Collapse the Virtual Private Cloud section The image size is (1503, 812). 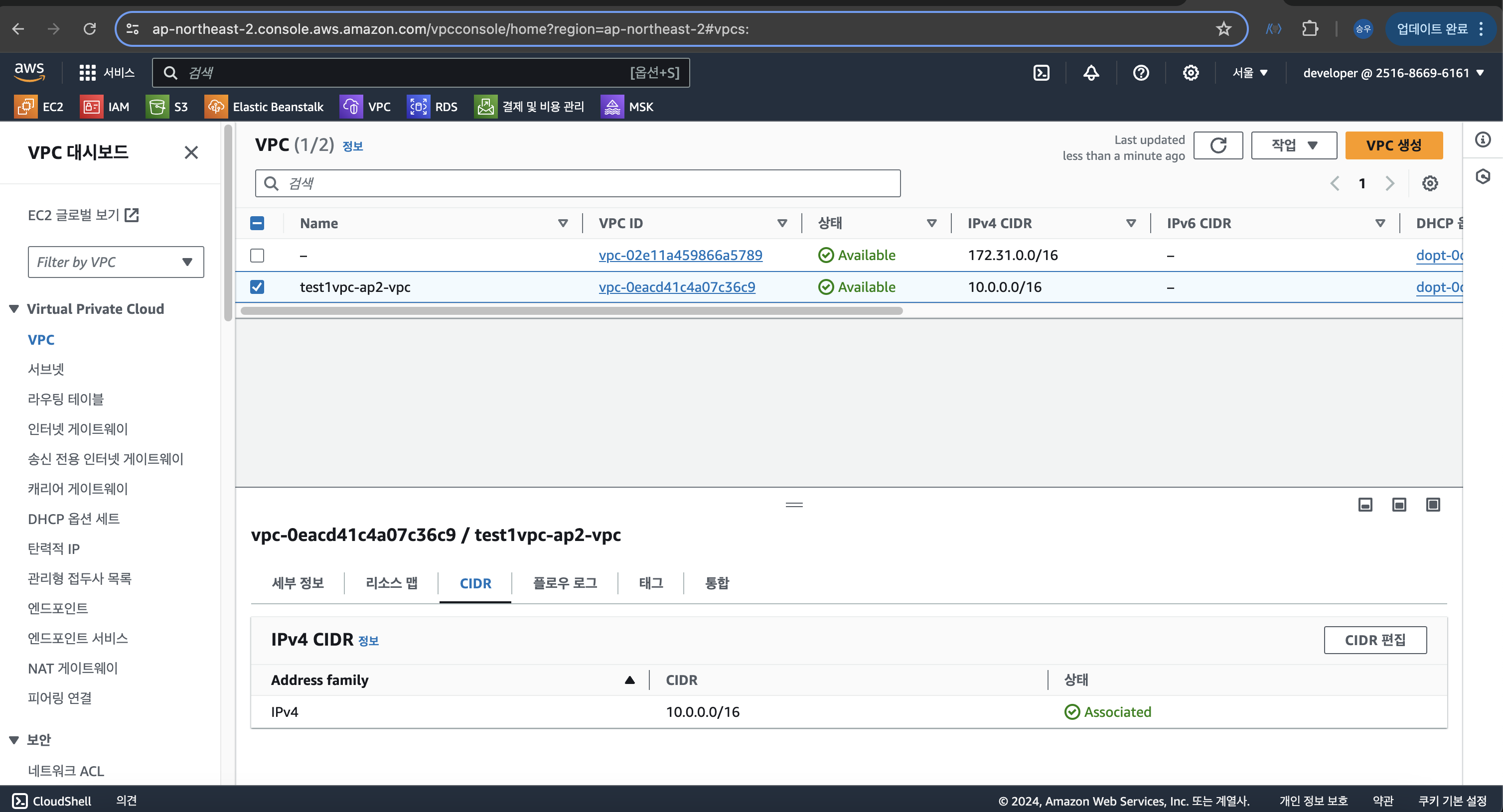pyautogui.click(x=14, y=308)
